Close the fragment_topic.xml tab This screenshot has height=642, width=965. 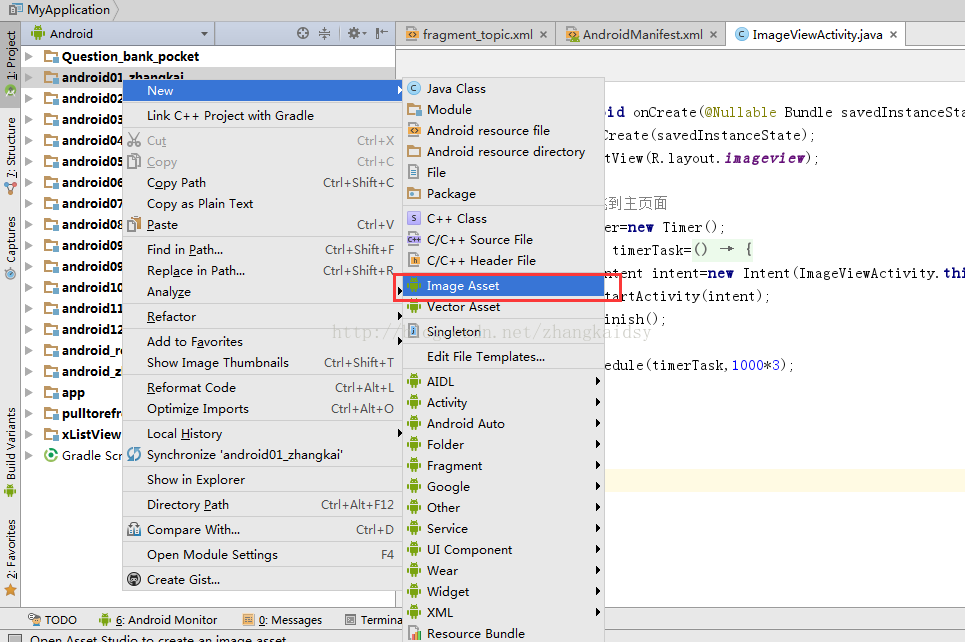tap(543, 34)
